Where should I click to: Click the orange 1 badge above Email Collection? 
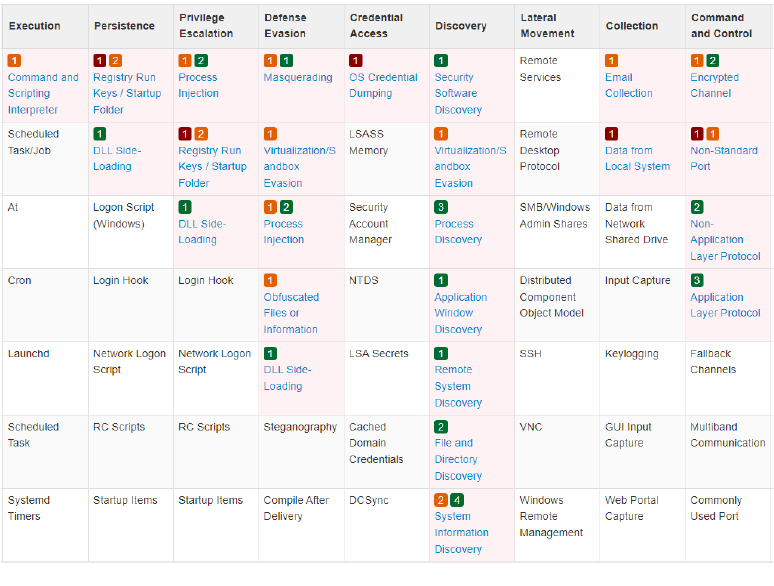612,61
